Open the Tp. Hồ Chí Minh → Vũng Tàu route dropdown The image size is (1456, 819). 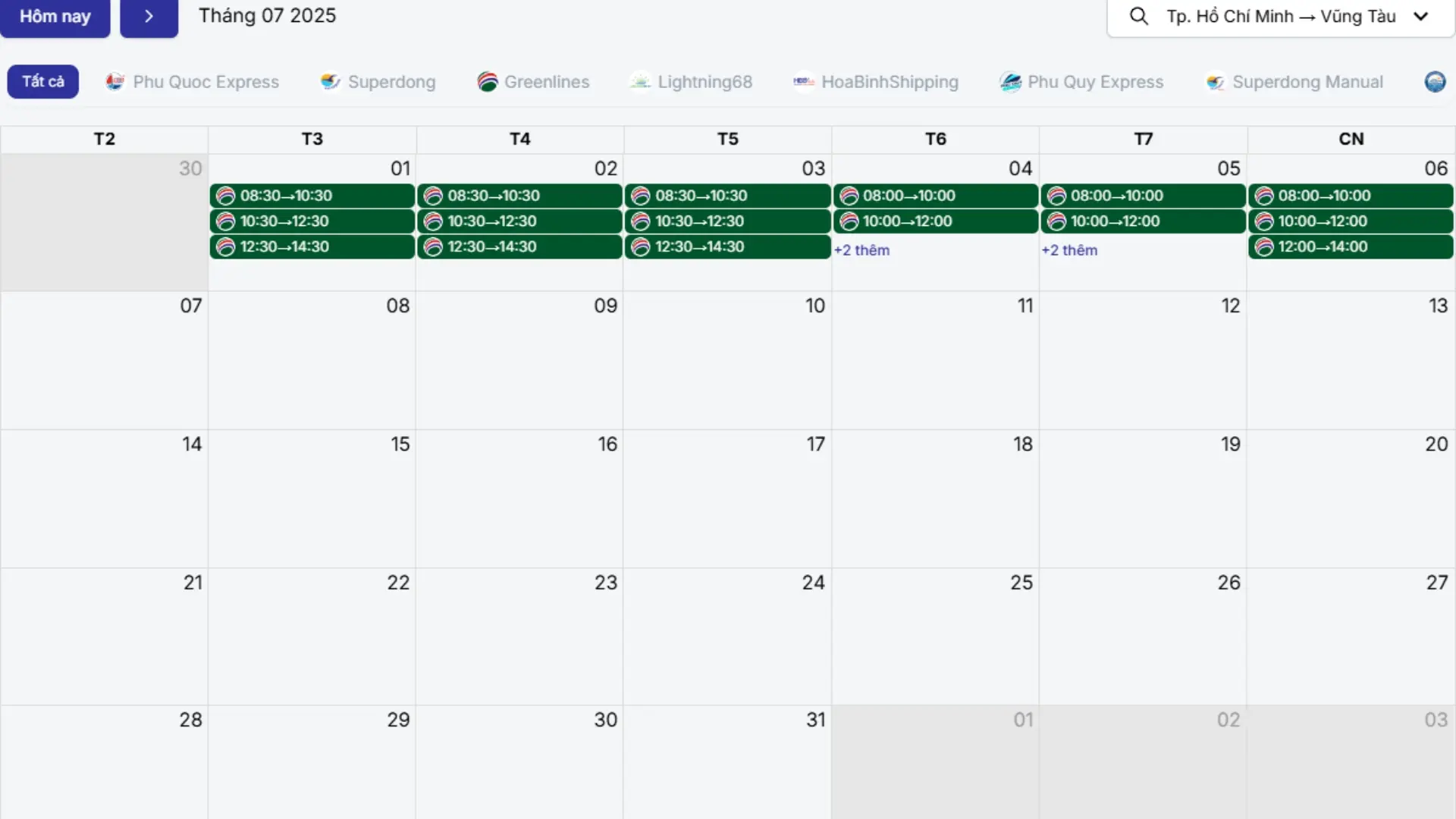pyautogui.click(x=1280, y=17)
